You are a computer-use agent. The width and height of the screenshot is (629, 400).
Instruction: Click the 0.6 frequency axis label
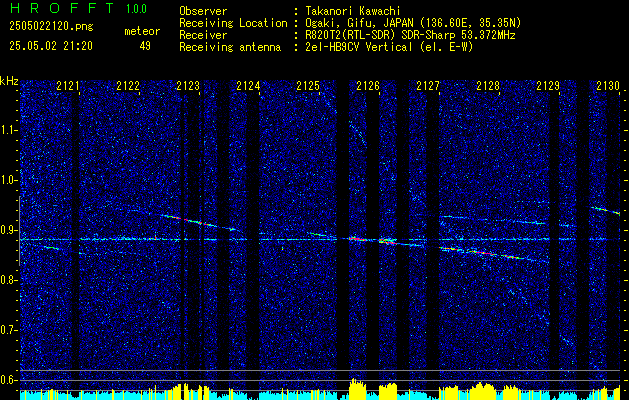click(x=9, y=380)
